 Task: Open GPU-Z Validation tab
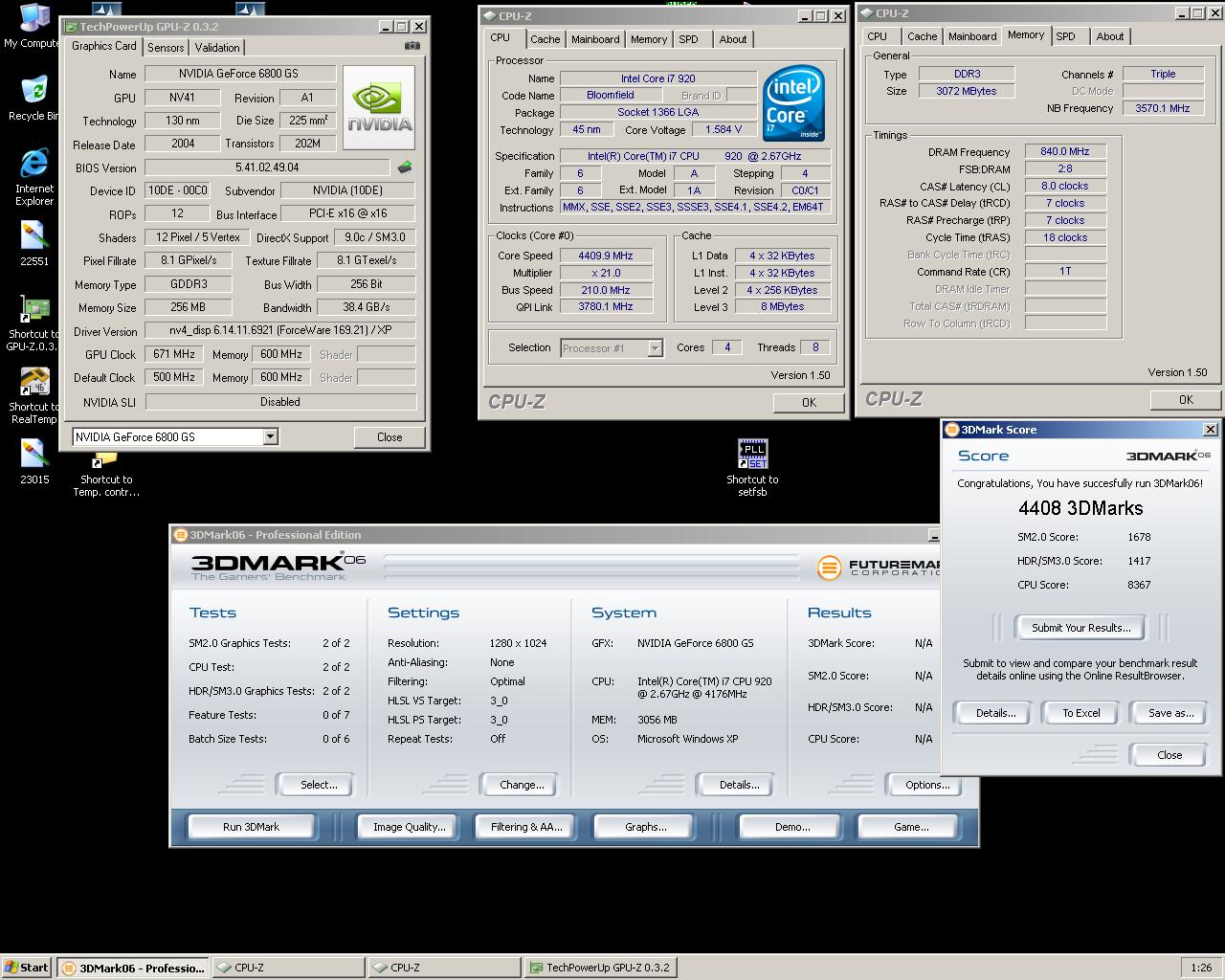point(217,48)
